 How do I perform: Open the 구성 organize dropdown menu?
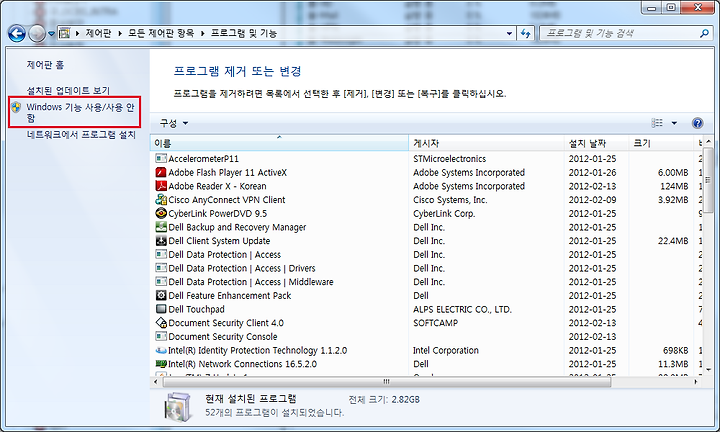click(174, 123)
